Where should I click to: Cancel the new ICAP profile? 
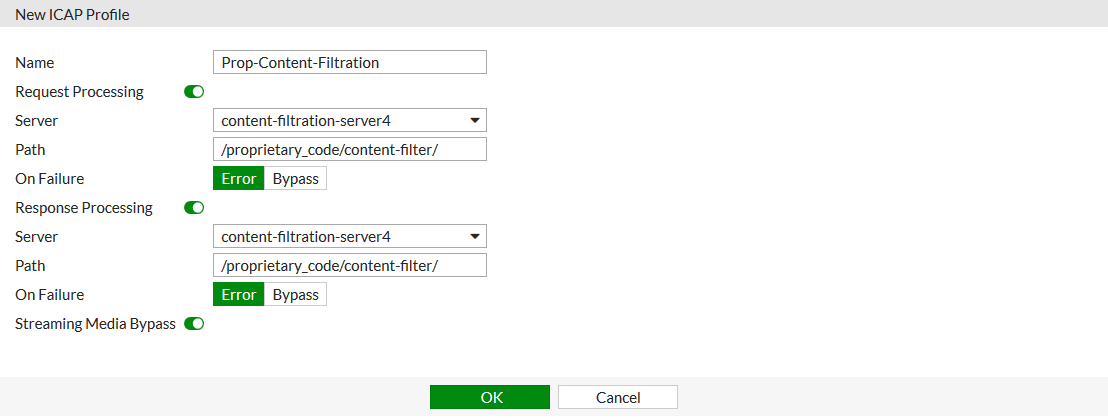point(617,397)
